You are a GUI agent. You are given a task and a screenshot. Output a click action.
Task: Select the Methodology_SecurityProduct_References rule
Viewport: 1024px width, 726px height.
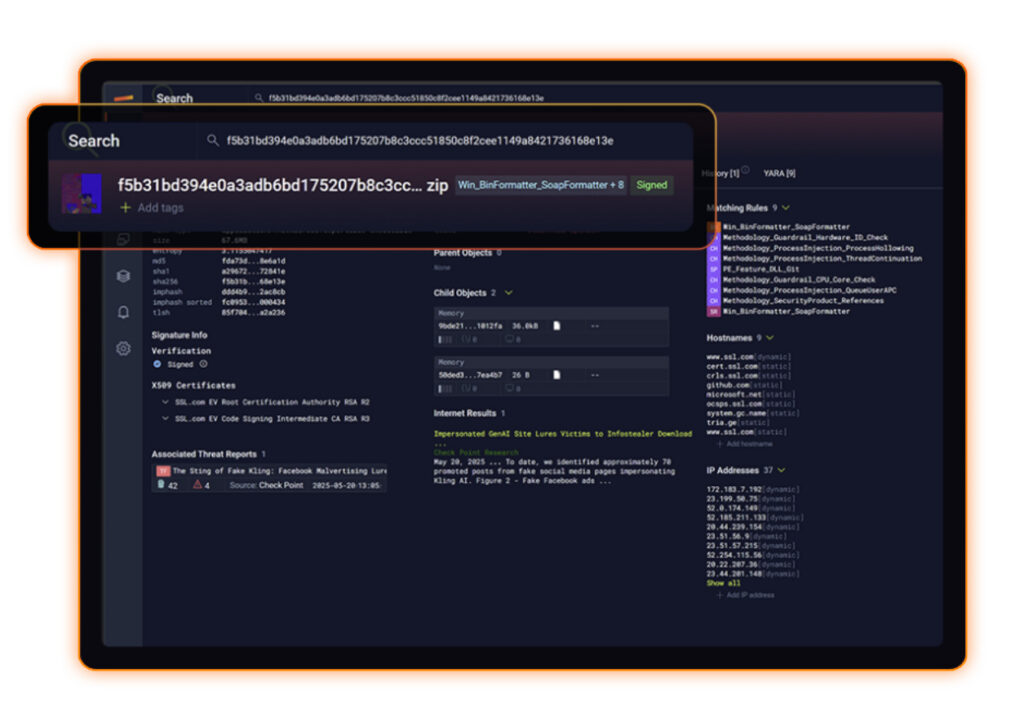803,300
